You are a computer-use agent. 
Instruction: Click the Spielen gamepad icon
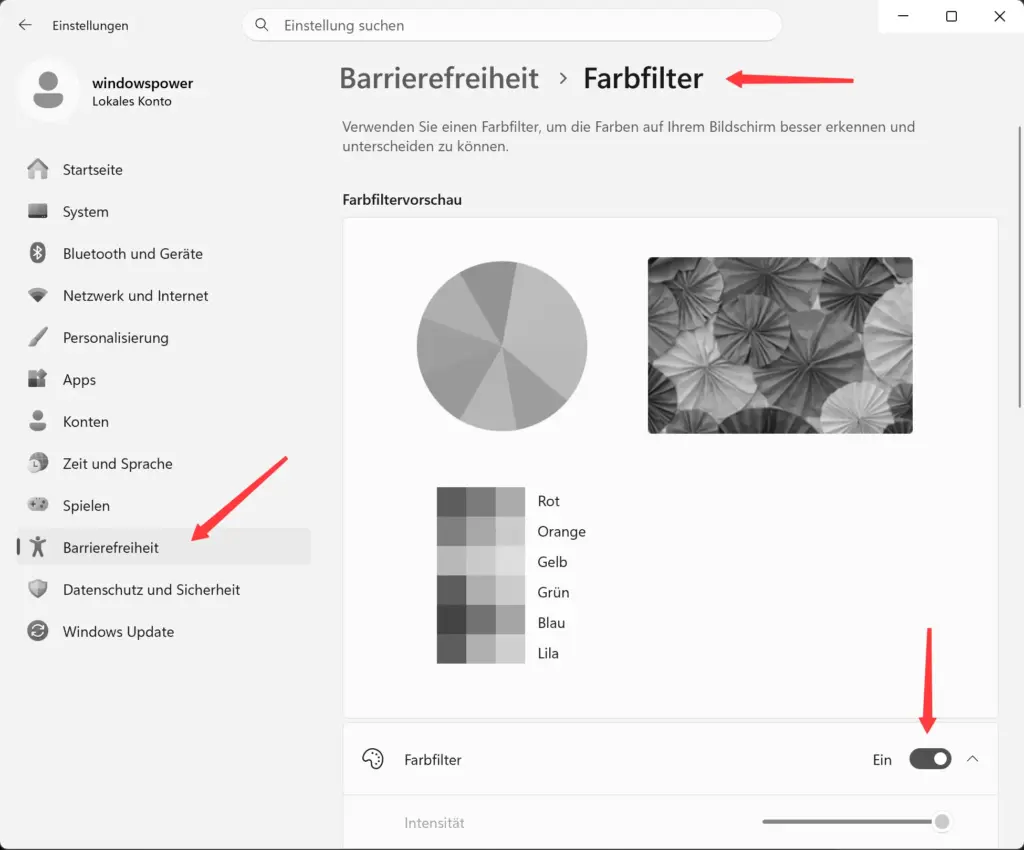pyautogui.click(x=38, y=505)
